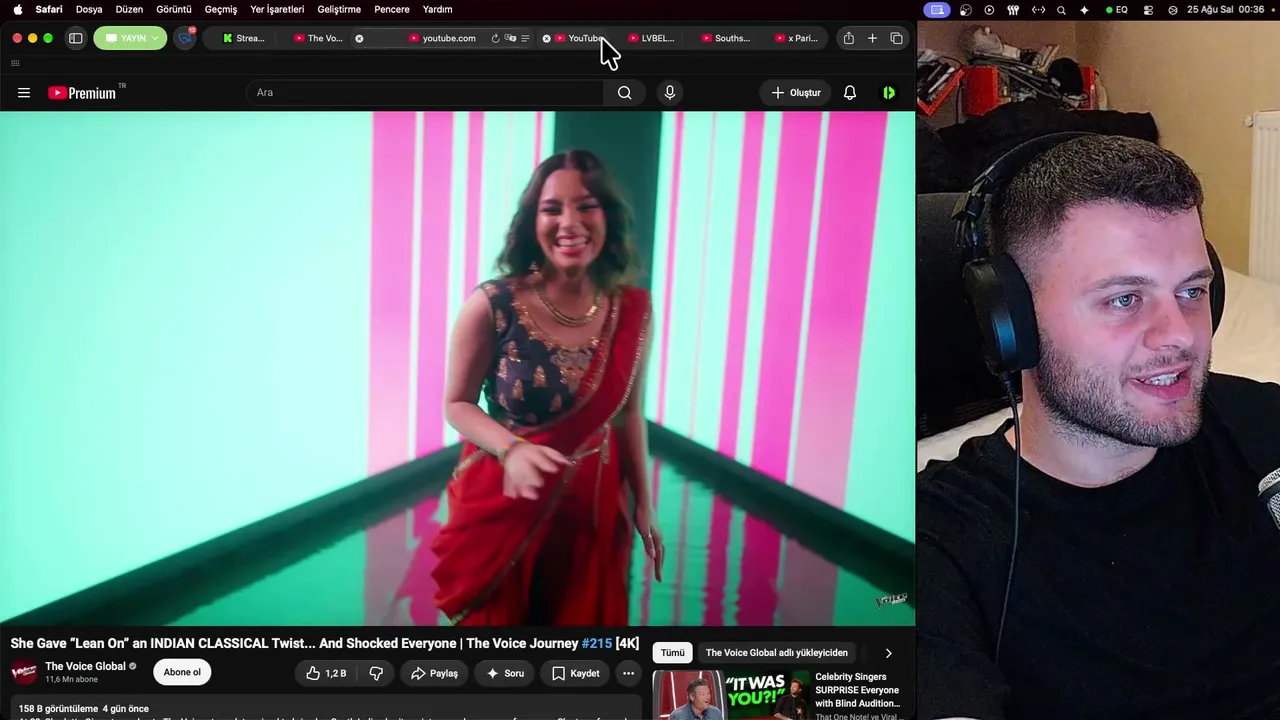
Task: Open the sparkle menu bar icon
Action: click(x=1084, y=9)
